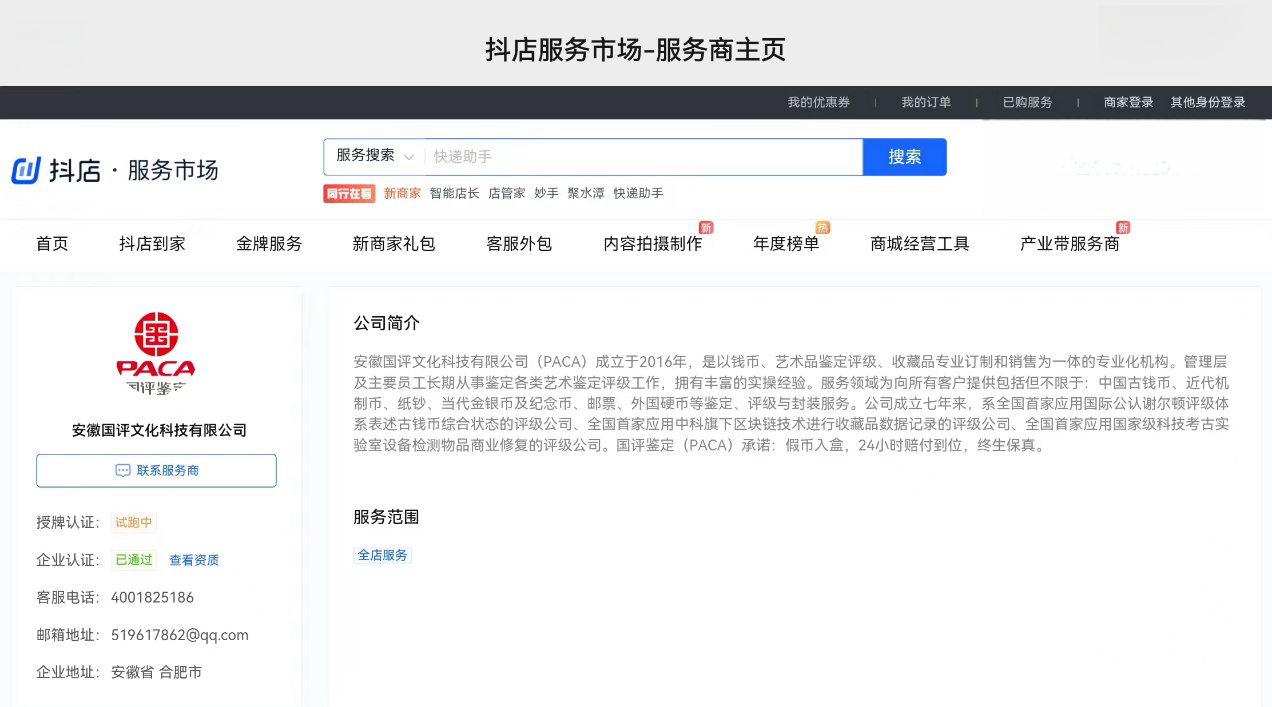Click the 热 badge on 年度榜单
Image resolution: width=1272 pixels, height=707 pixels.
823,228
